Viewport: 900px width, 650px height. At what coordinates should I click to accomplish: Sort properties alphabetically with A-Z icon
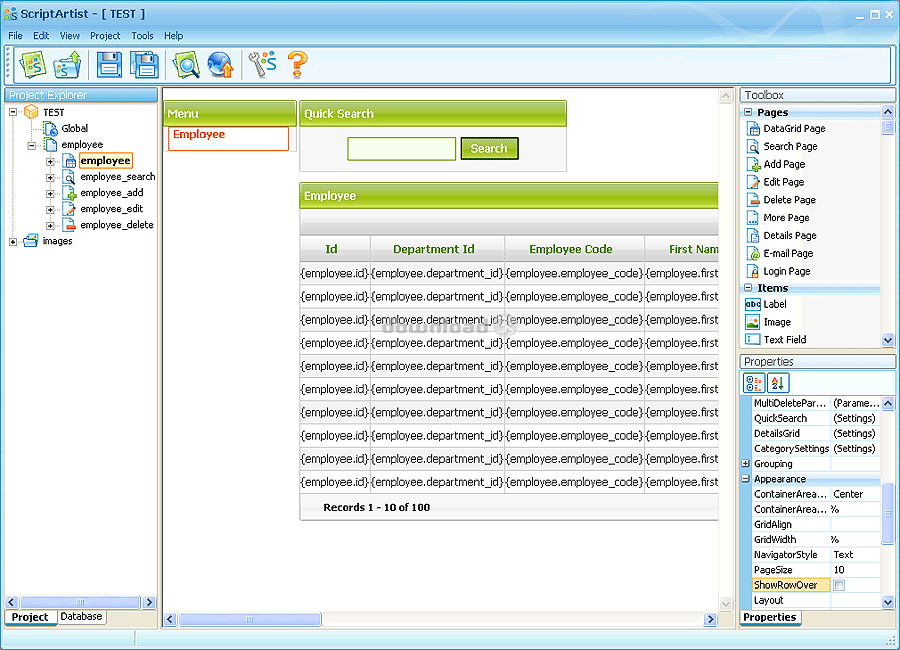coord(778,382)
